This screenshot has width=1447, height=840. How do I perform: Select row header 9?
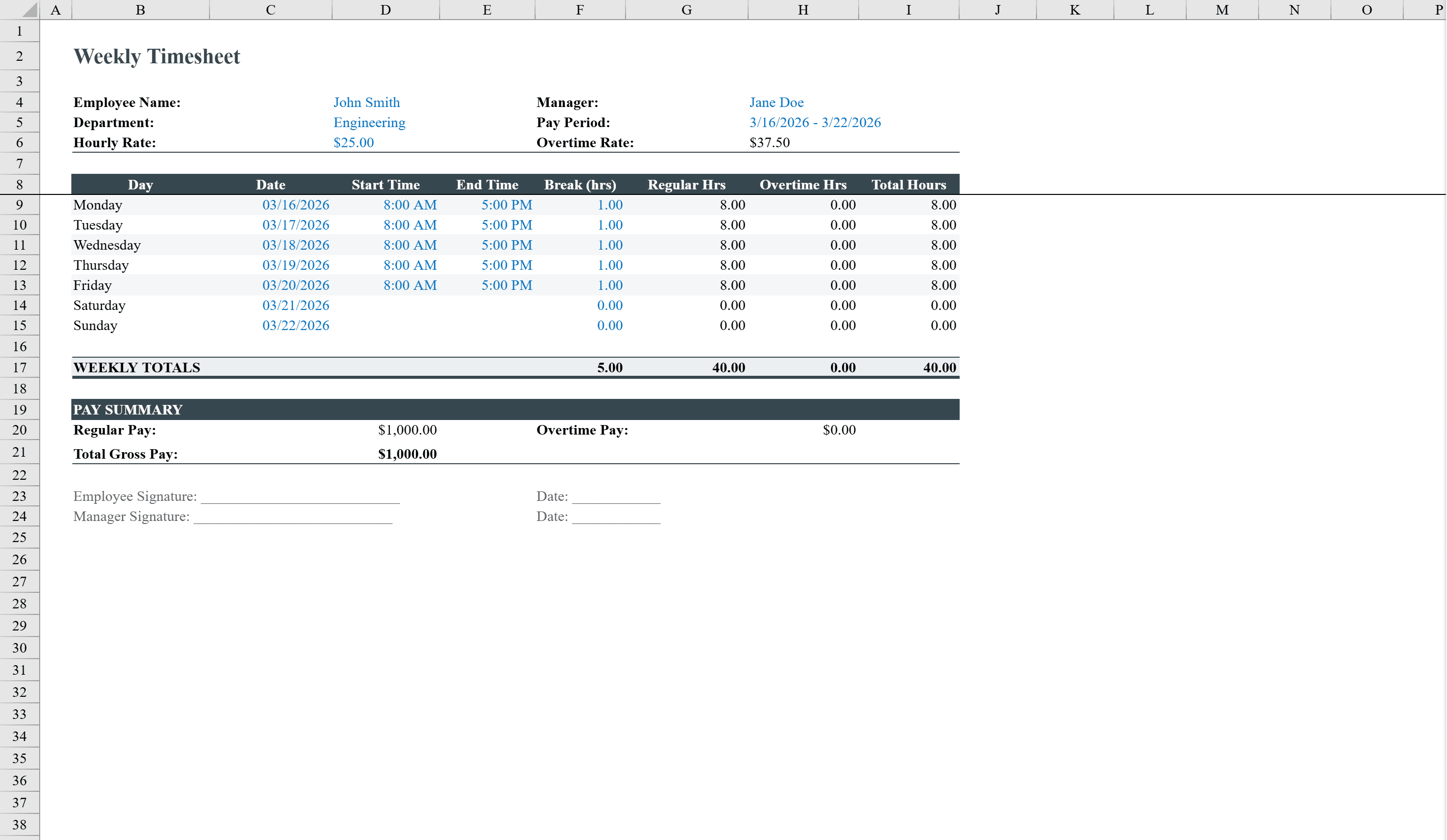(19, 204)
